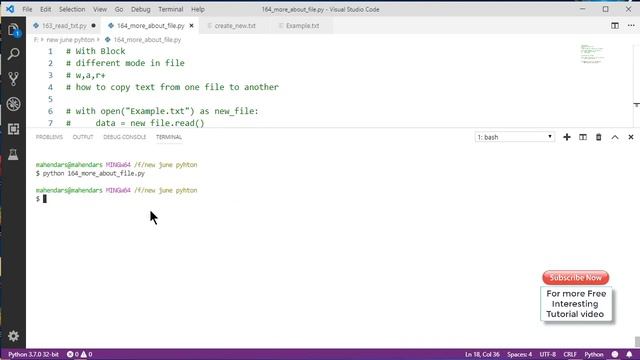The height and width of the screenshot is (360, 640).
Task: Open the Manage gear settings
Action: pos(13,336)
